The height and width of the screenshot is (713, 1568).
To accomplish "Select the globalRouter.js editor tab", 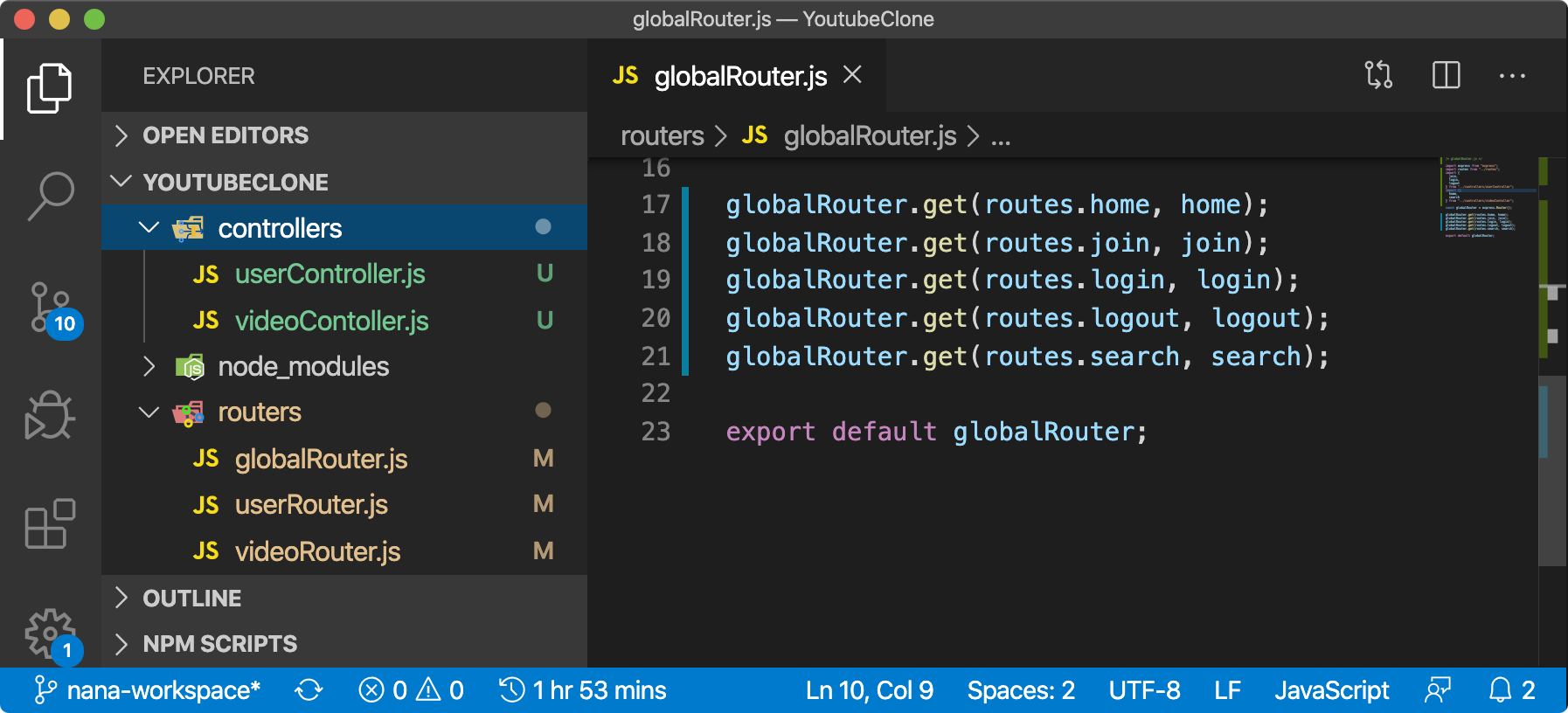I will point(739,76).
